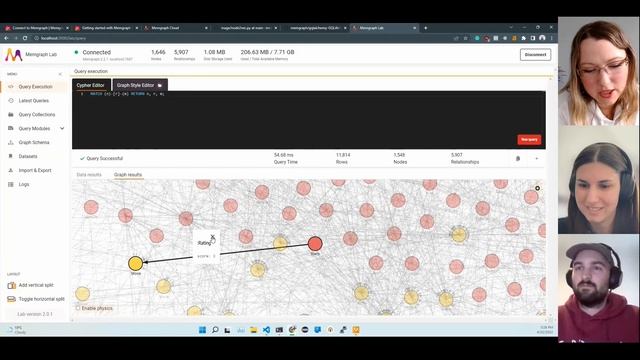Open Import & Export sidebar icon
Viewport: 640px width, 360px height.
coord(11,170)
